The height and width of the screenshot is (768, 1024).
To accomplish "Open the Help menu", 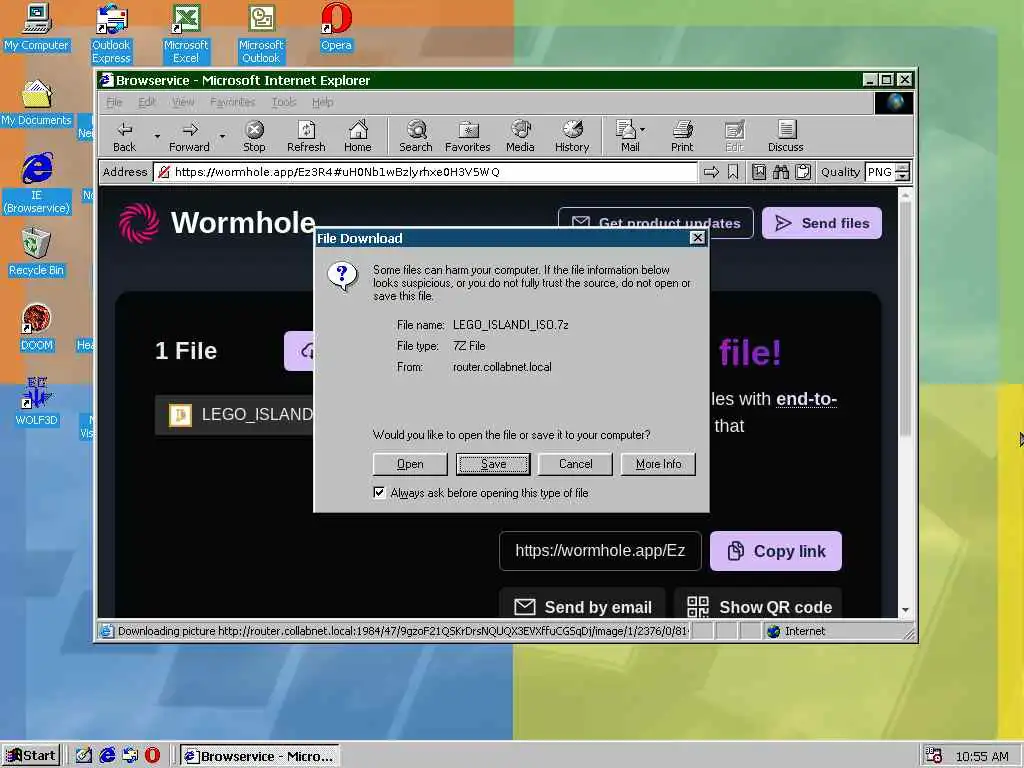I will (x=323, y=103).
